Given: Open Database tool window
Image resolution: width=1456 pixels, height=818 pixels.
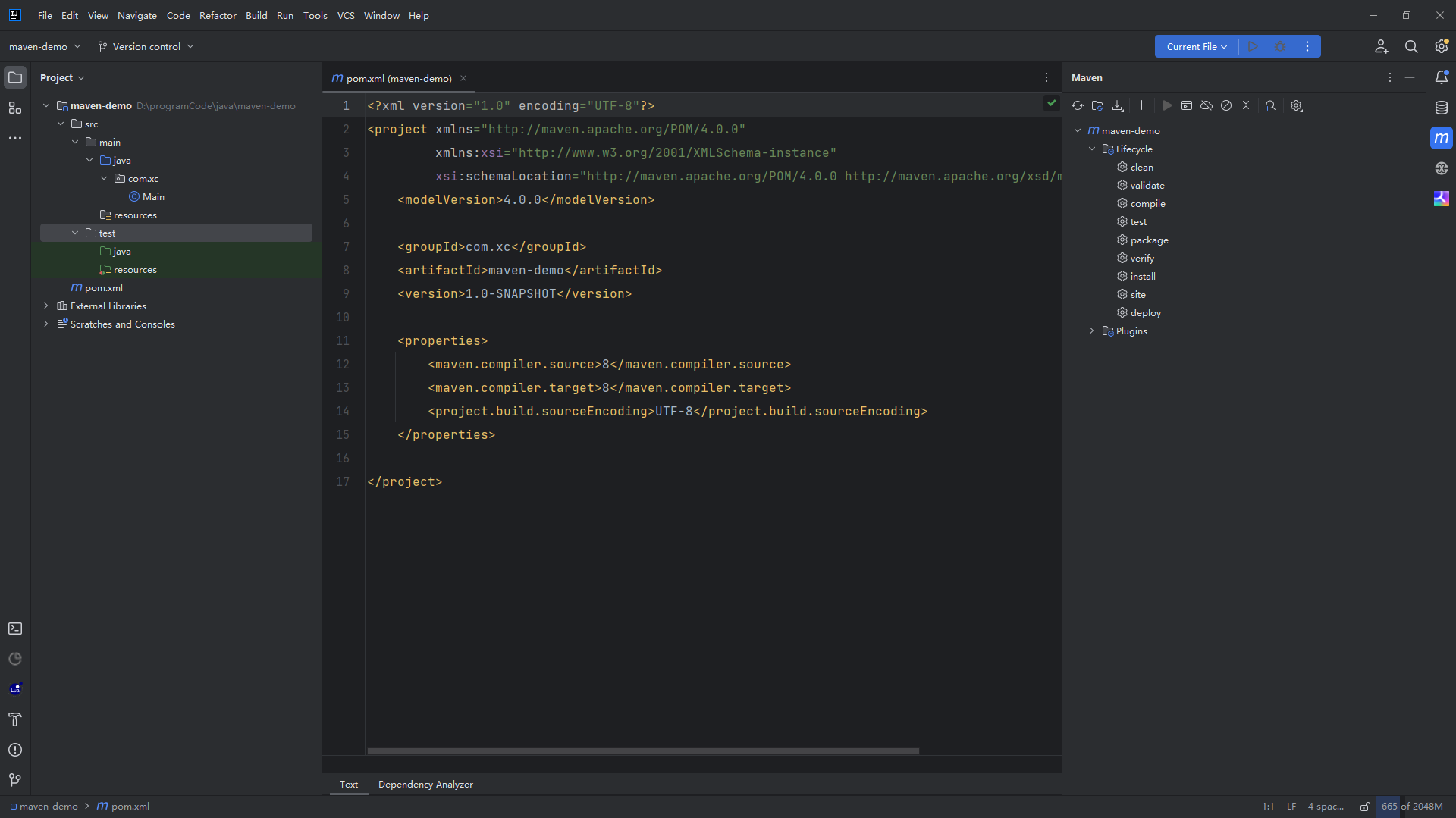Looking at the screenshot, I should [1442, 108].
